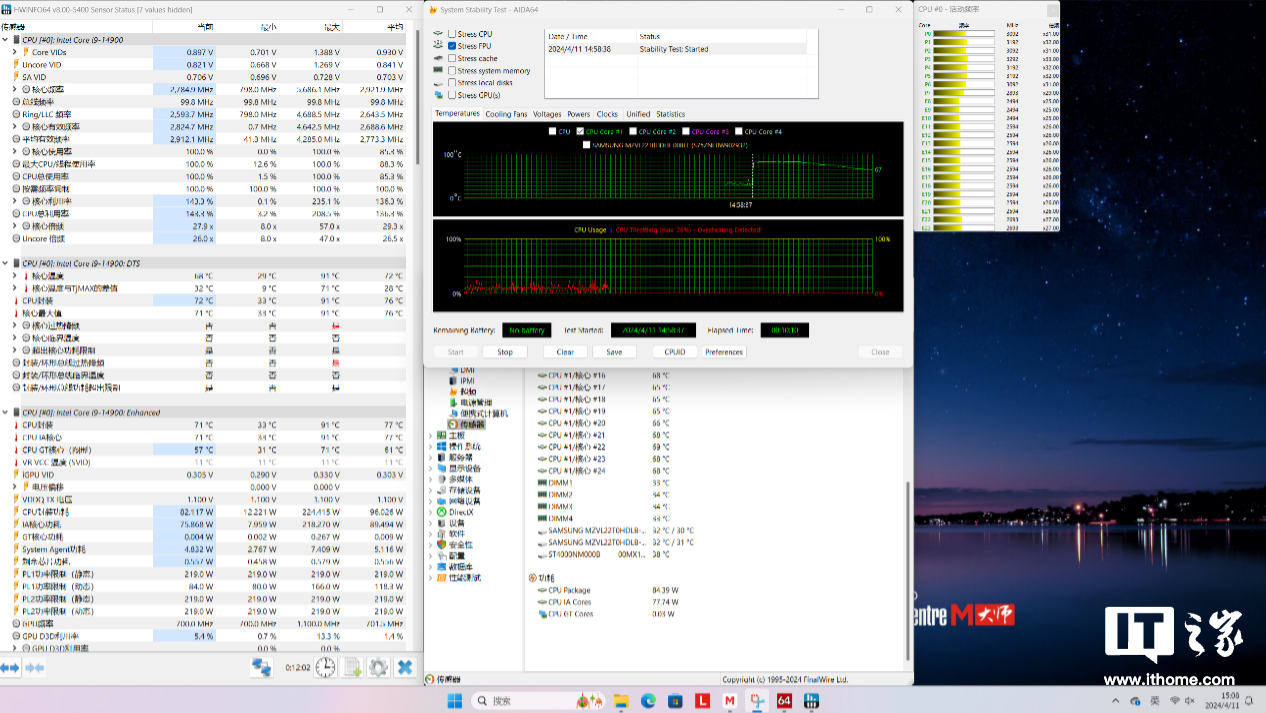Open Microsoft Edge from the taskbar
1266x713 pixels.
click(x=648, y=701)
